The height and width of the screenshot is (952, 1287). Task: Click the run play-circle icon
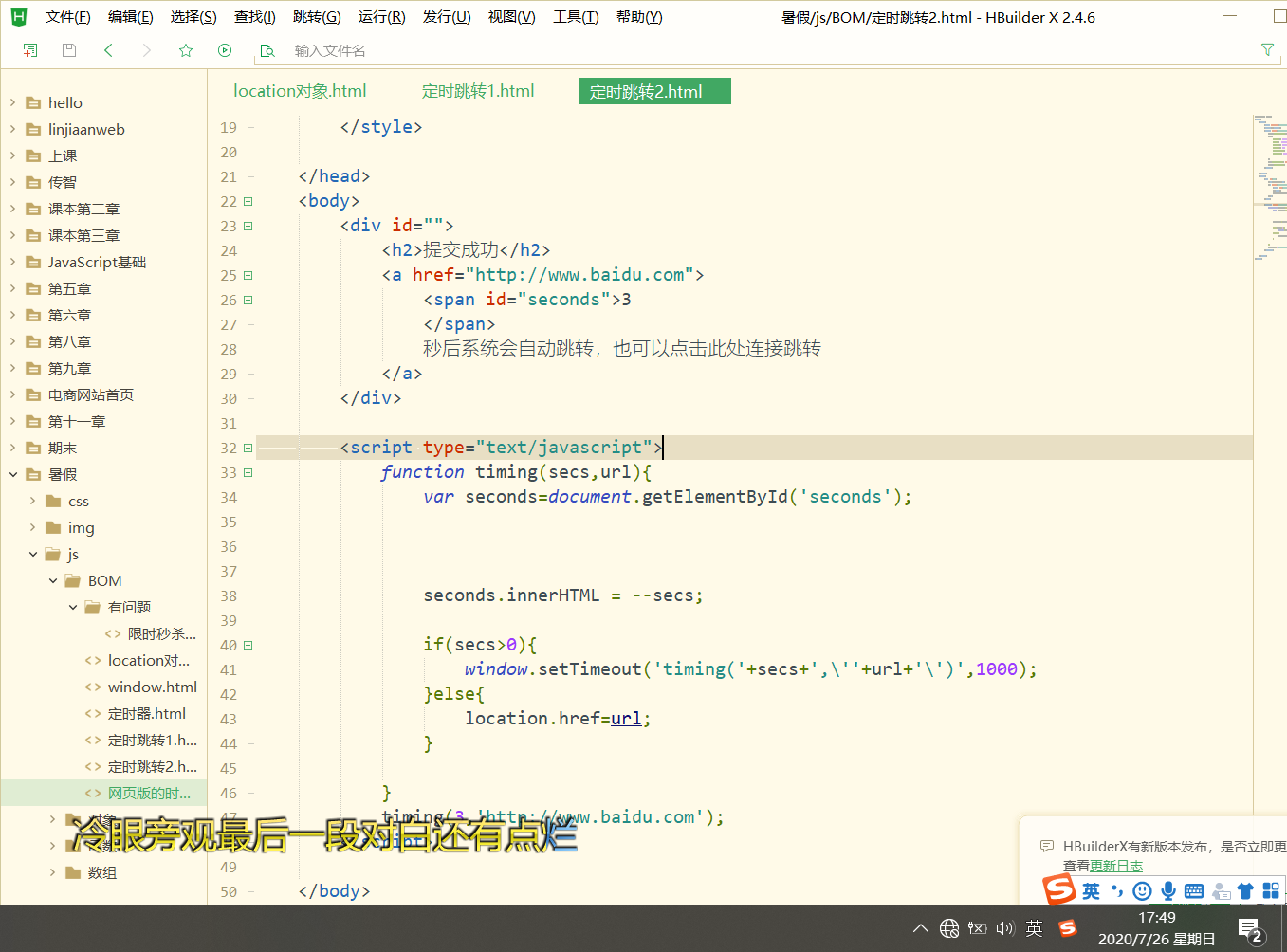point(225,50)
